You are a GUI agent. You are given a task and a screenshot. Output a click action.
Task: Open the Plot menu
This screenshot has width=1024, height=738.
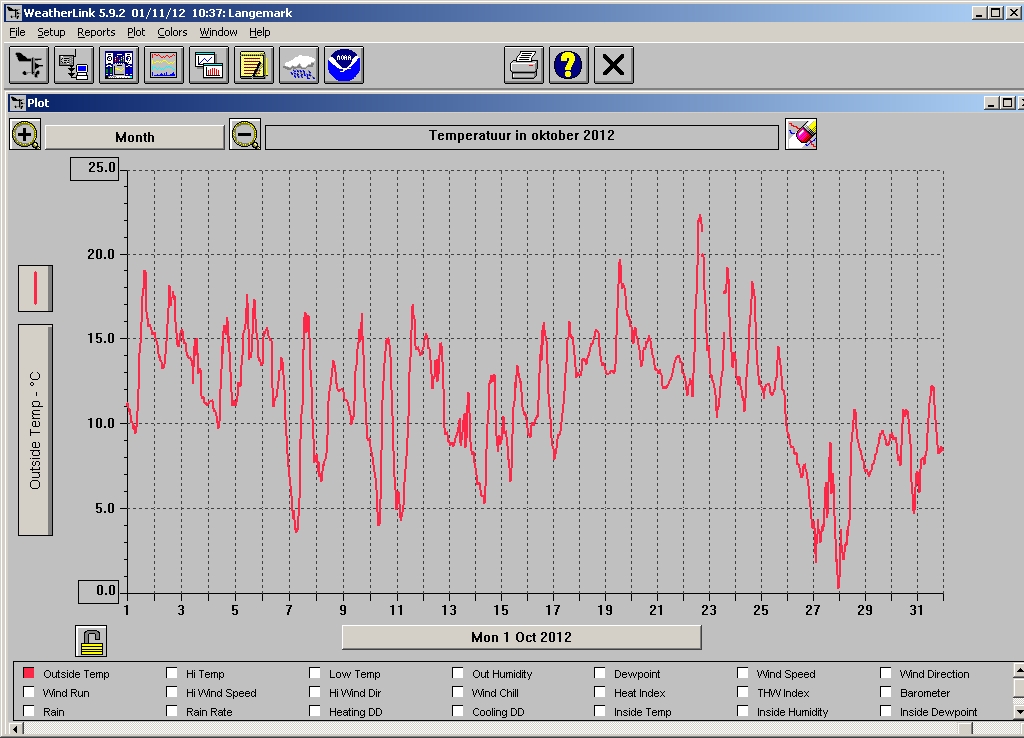(136, 32)
